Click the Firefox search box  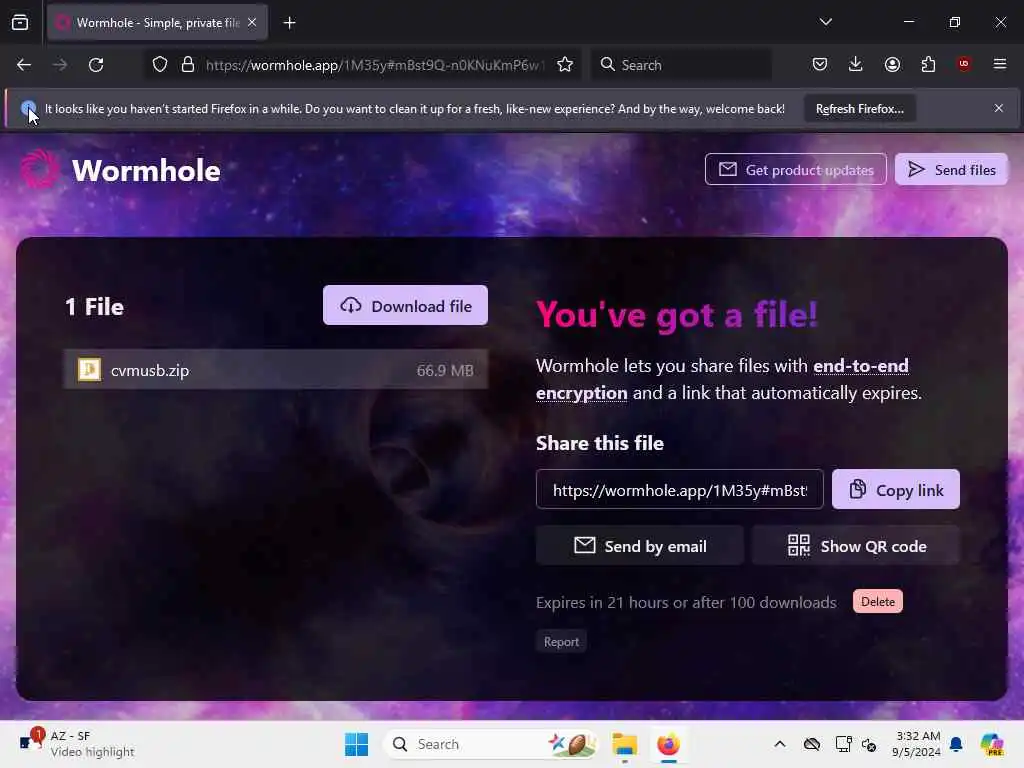[x=681, y=65]
